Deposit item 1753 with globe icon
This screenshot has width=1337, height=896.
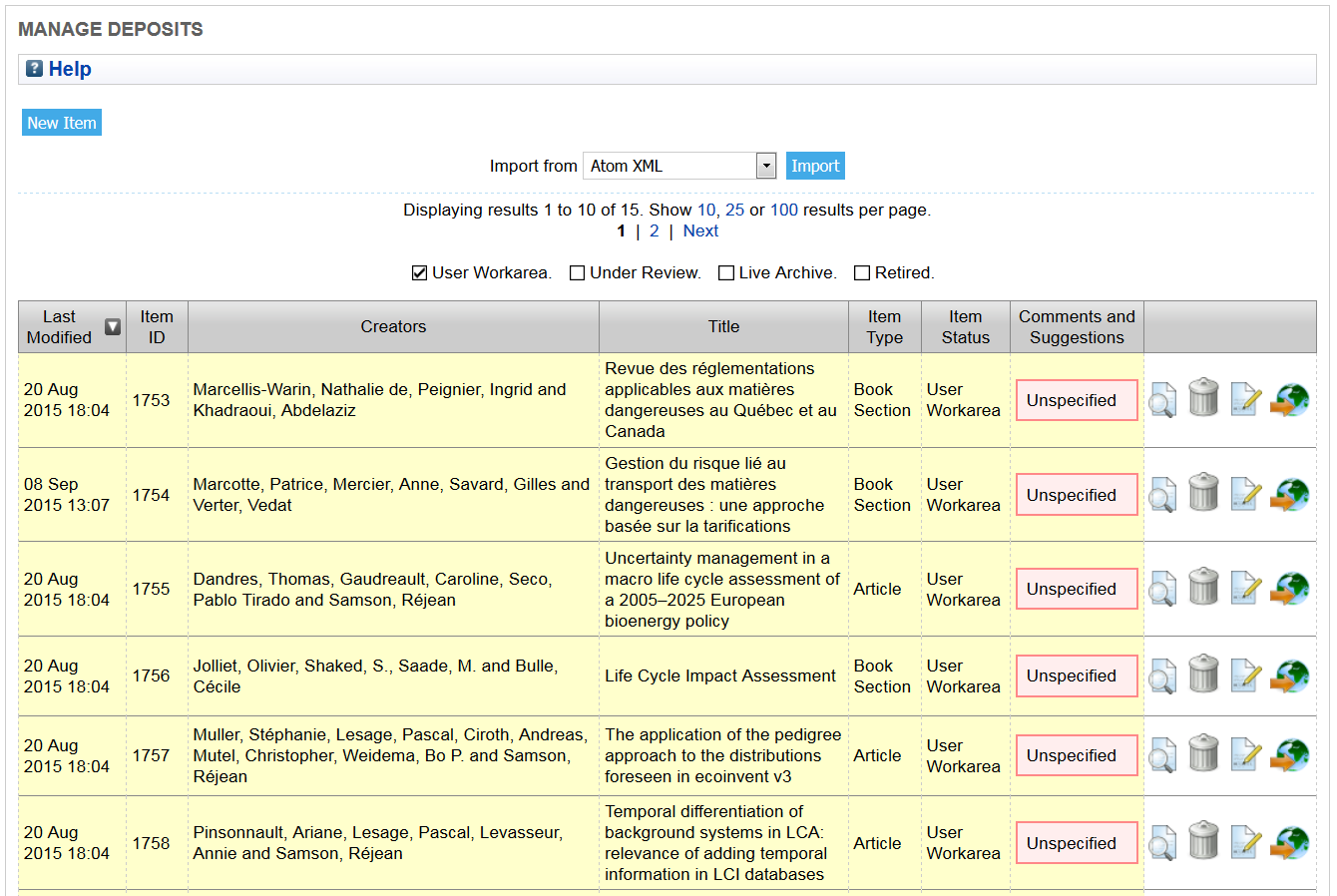point(1289,400)
